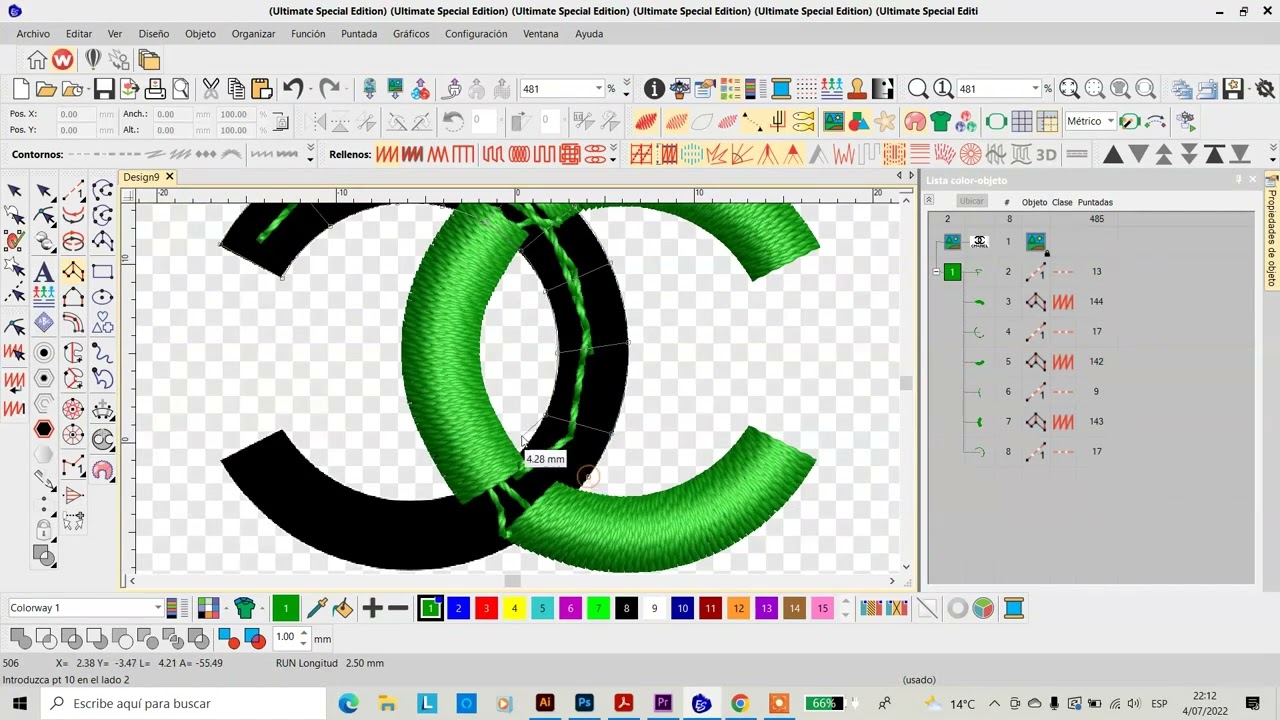Open the Archivo menu

pyautogui.click(x=33, y=33)
